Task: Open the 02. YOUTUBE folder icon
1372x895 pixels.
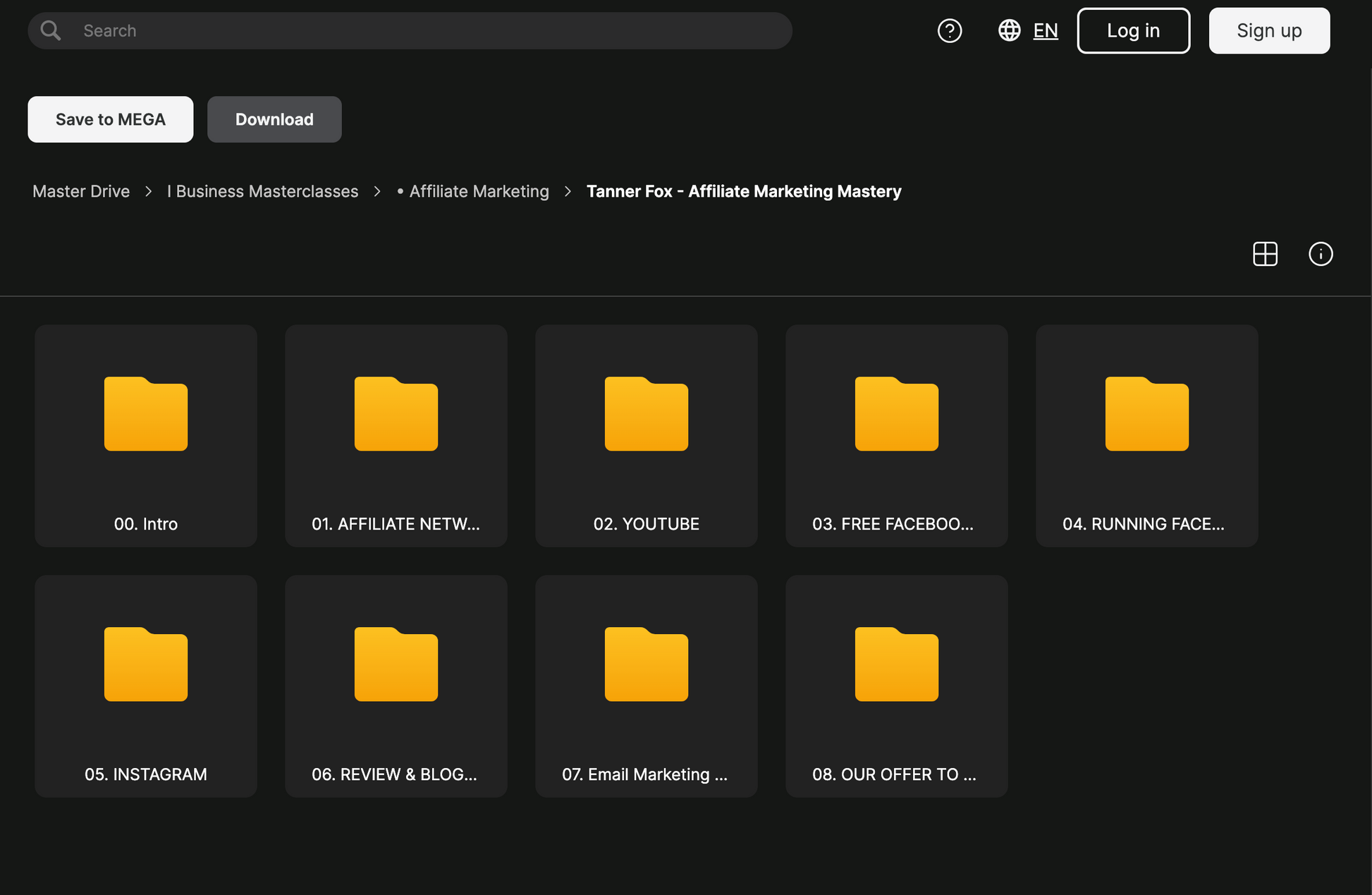Action: pos(647,414)
